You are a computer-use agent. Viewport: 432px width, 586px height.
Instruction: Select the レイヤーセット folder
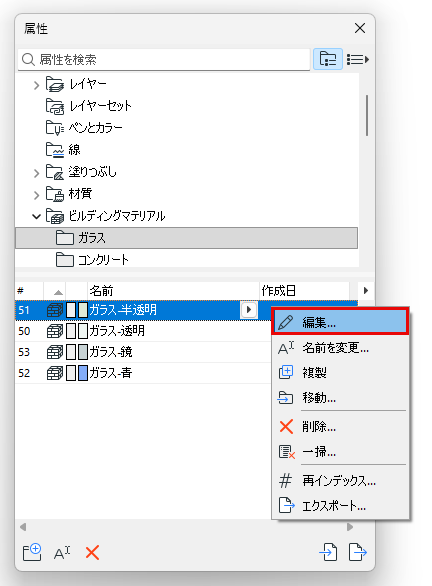[88, 106]
